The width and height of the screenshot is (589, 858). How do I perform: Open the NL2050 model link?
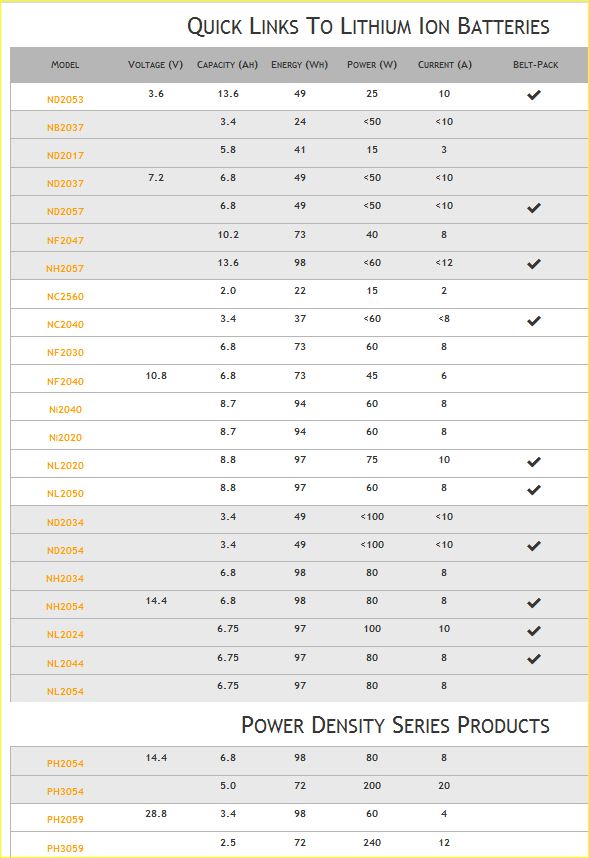pos(65,494)
